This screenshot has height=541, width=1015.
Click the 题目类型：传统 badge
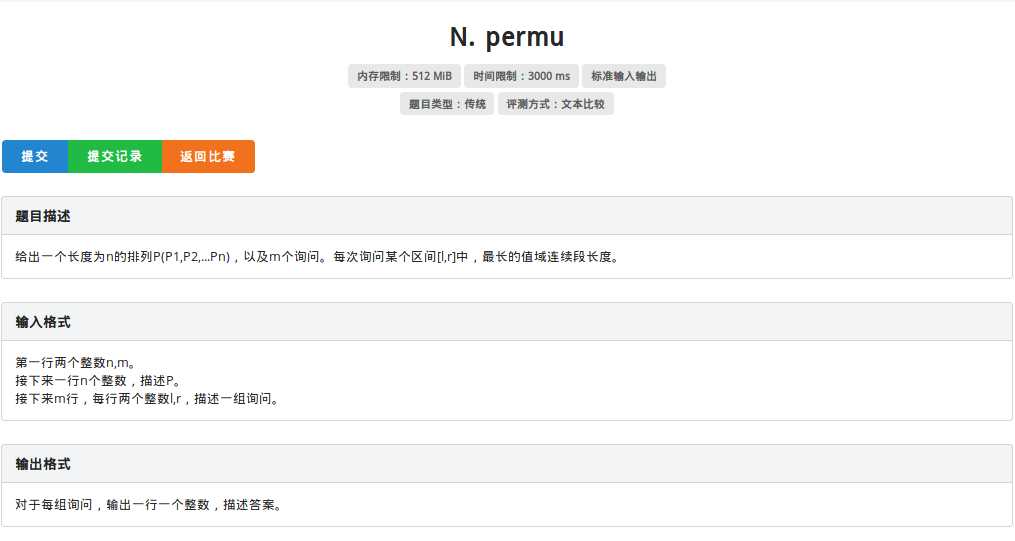click(447, 104)
